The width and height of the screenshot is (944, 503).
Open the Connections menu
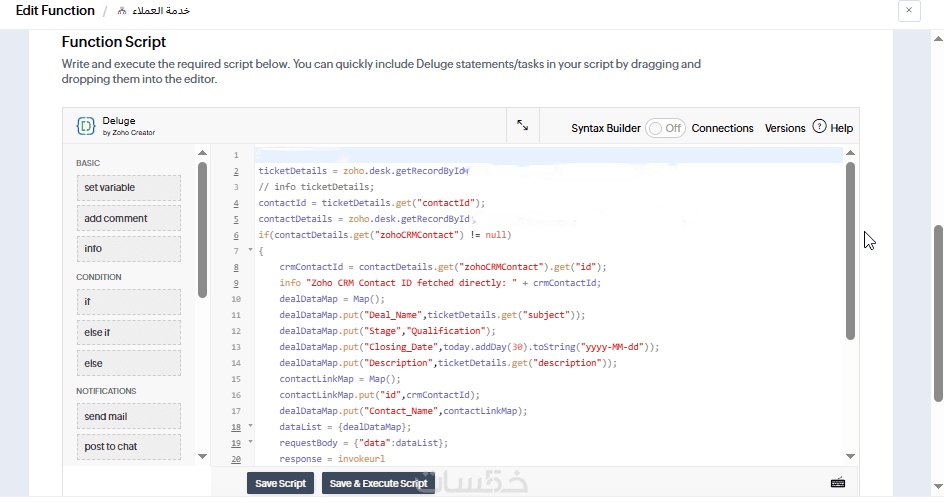[x=722, y=128]
